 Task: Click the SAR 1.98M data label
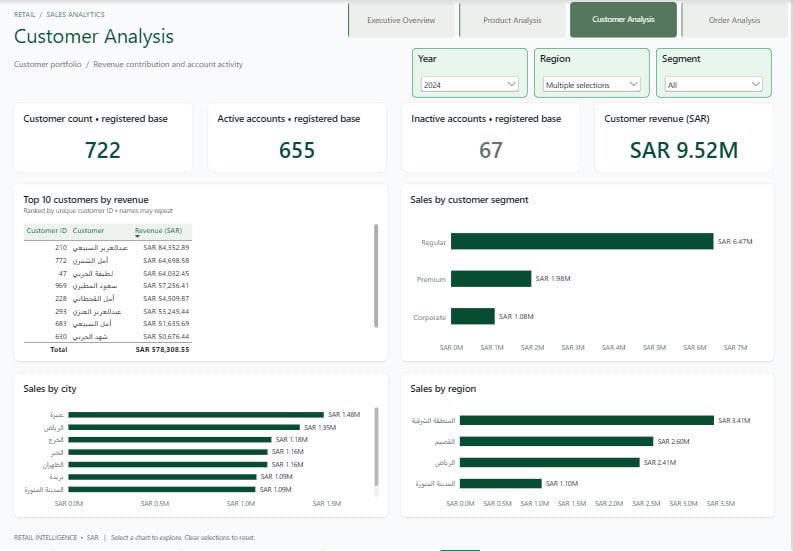553,279
